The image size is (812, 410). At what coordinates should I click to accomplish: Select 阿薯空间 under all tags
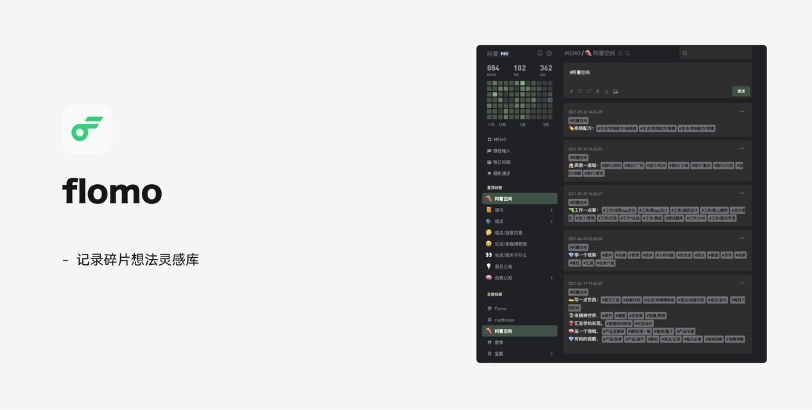(x=519, y=331)
